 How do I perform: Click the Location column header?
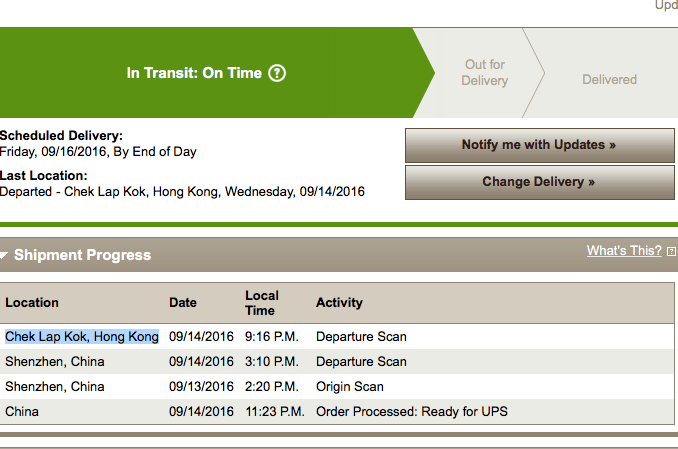[x=32, y=302]
